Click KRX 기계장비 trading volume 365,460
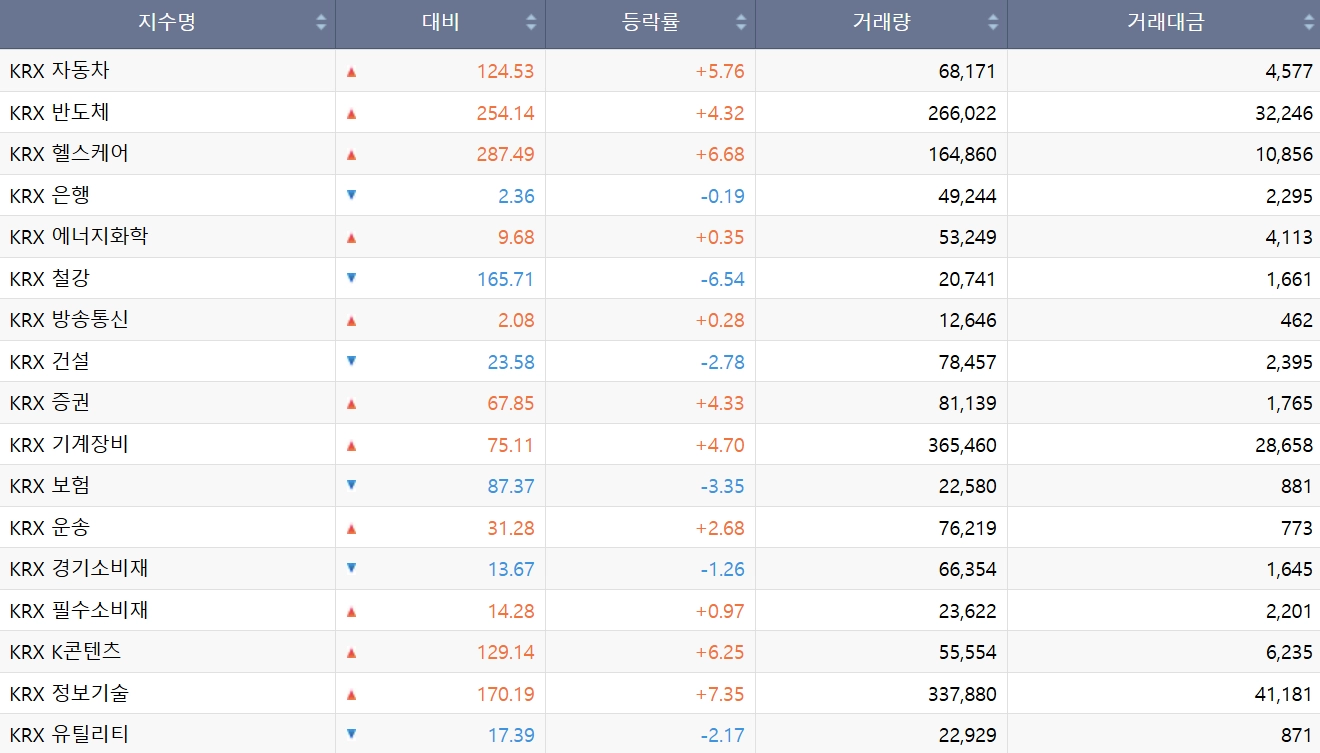This screenshot has height=753, width=1320. 962,445
